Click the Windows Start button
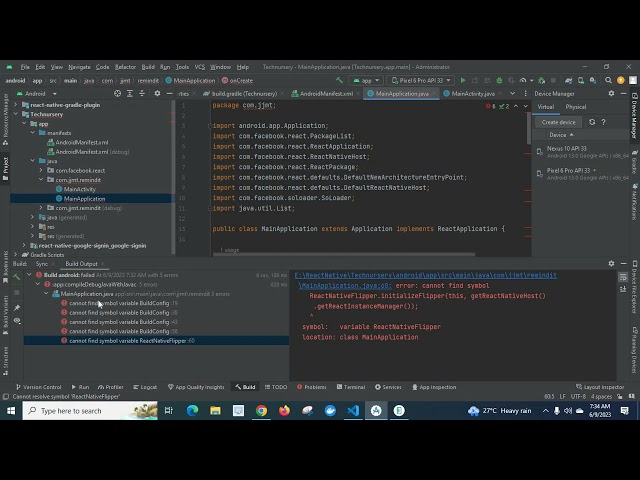 [11, 411]
